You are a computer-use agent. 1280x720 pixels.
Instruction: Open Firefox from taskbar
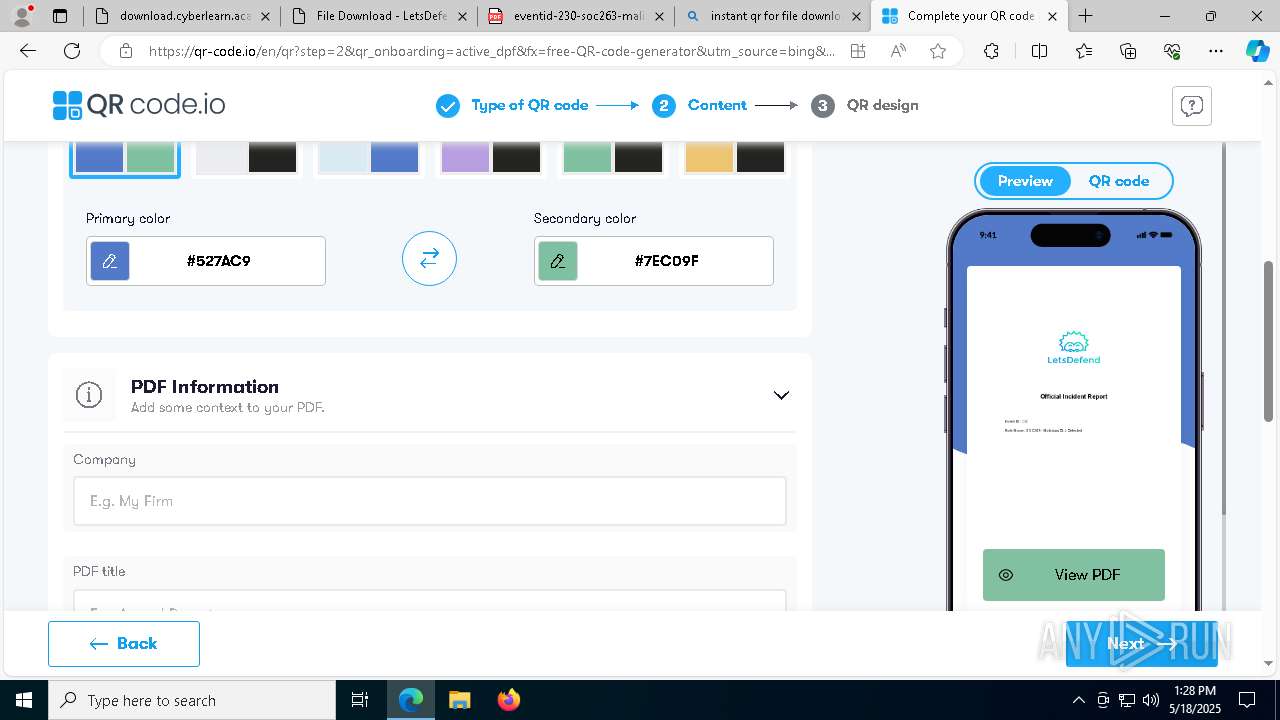tap(508, 700)
